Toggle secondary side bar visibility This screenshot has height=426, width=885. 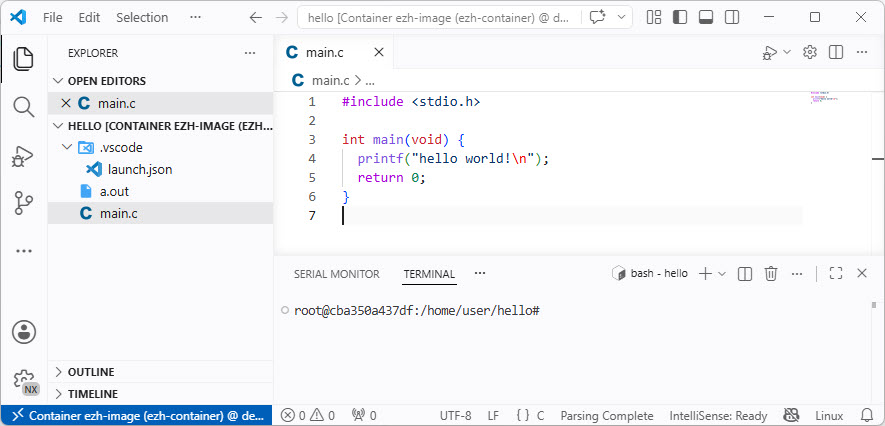click(732, 17)
